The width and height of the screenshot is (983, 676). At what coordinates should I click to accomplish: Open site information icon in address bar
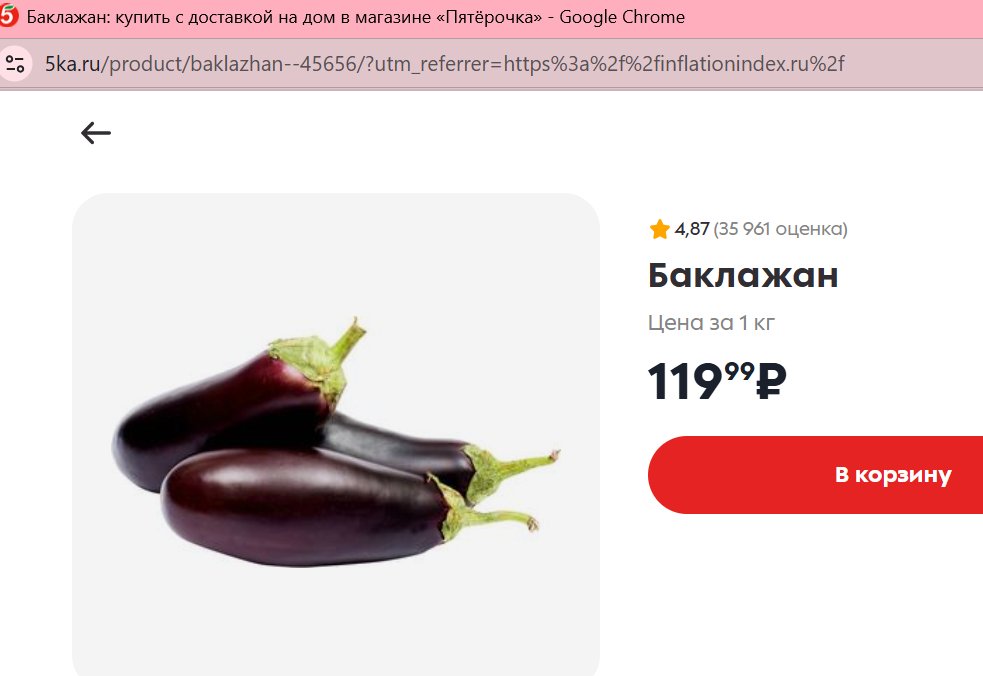point(15,63)
